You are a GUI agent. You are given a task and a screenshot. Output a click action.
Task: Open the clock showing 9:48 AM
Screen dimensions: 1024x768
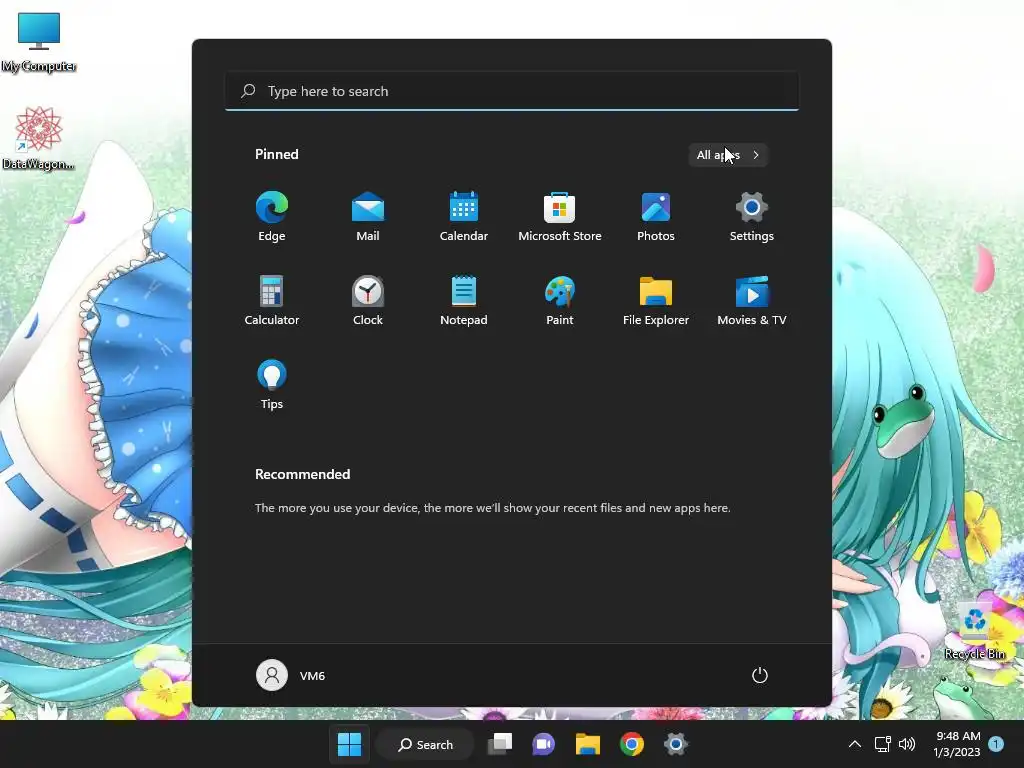pos(957,744)
